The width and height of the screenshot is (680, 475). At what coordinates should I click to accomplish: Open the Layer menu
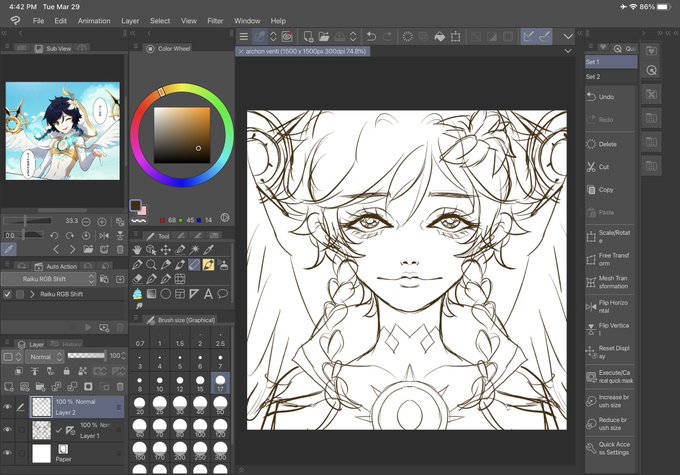coord(130,21)
